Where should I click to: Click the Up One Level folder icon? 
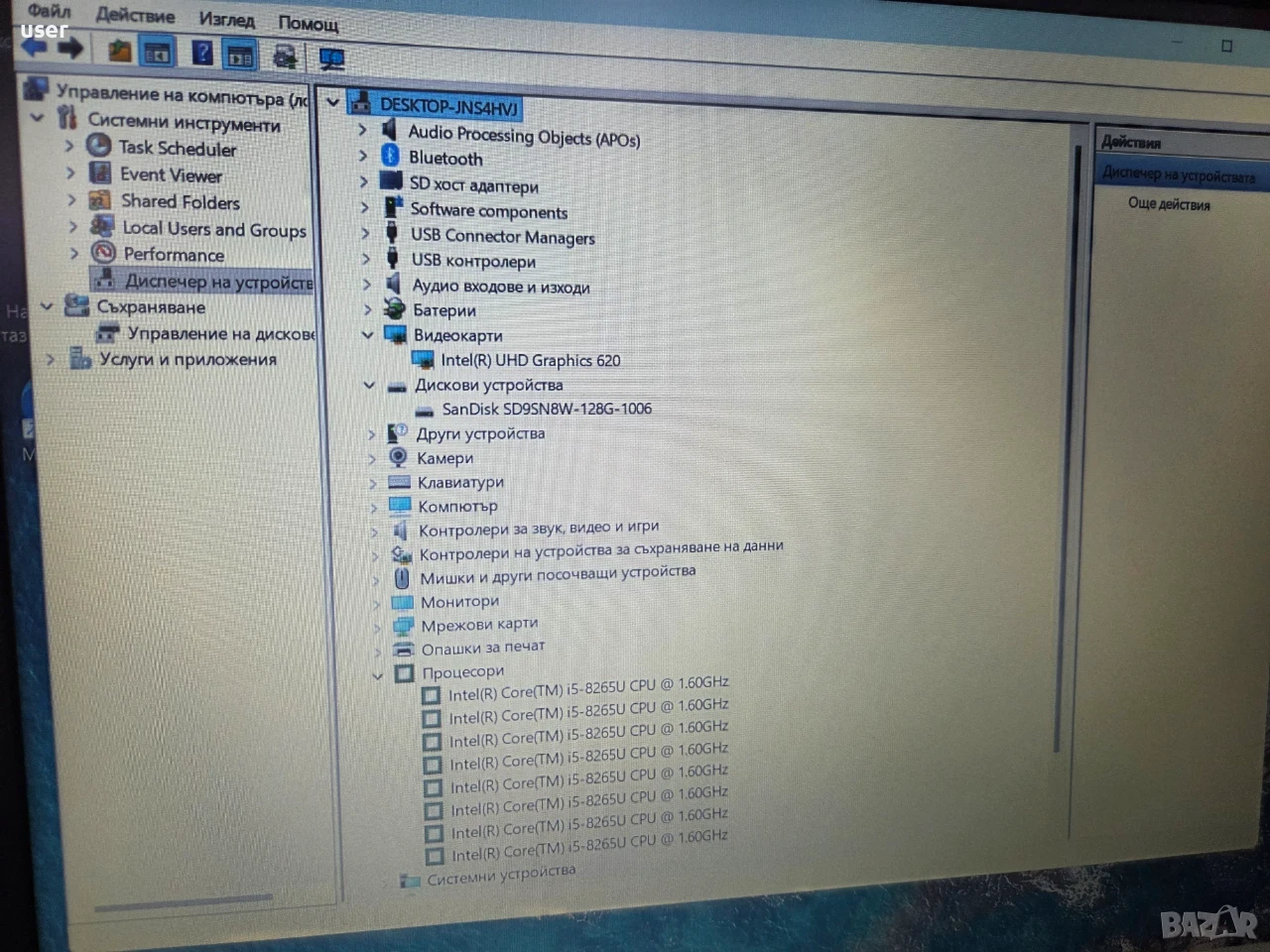coord(120,51)
